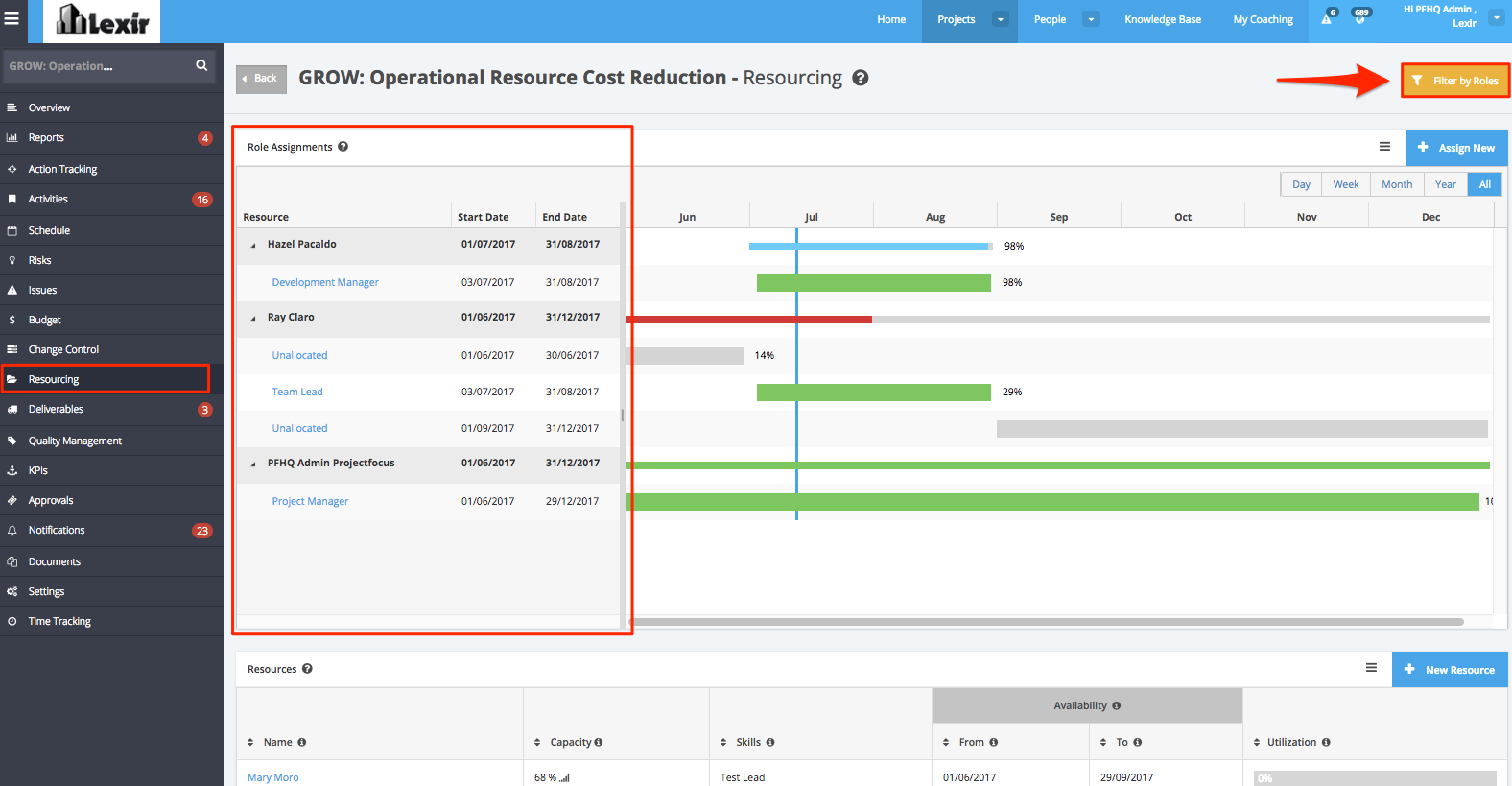1512x786 pixels.
Task: Click info icon beside Capacity column
Action: pyautogui.click(x=598, y=742)
